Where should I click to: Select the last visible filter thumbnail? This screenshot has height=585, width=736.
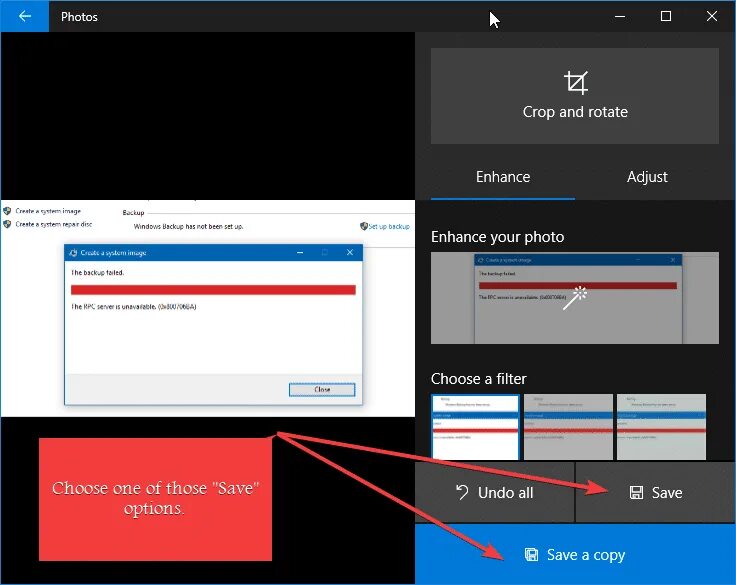661,427
